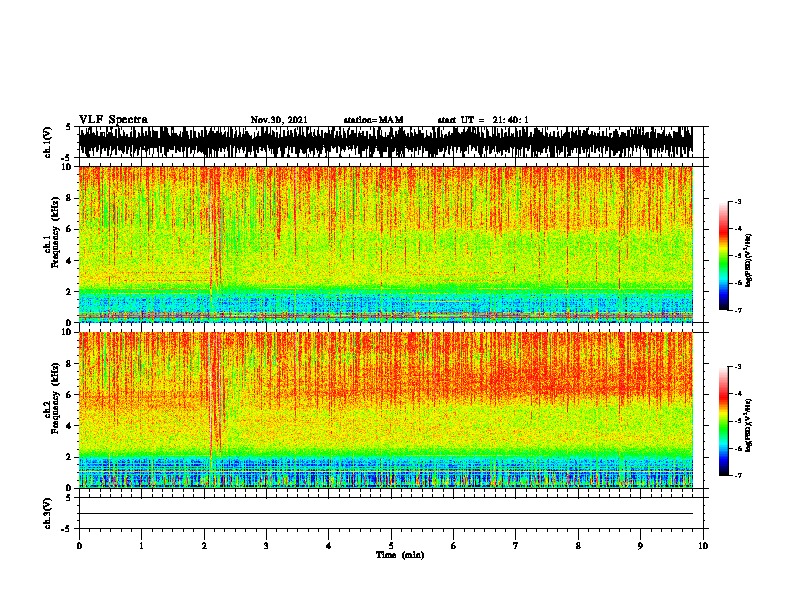Click the ch.2 colorbar 'log(PSD)' unit label

pyautogui.click(x=749, y=426)
